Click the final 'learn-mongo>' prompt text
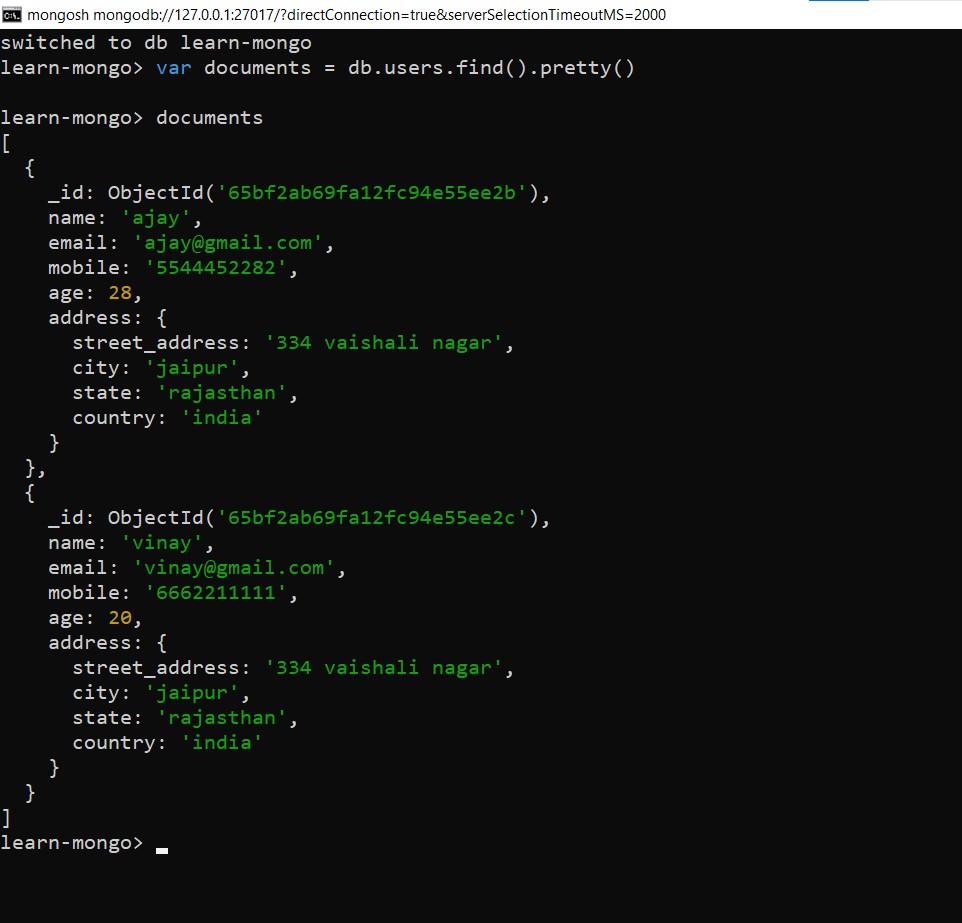962x923 pixels. 72,843
